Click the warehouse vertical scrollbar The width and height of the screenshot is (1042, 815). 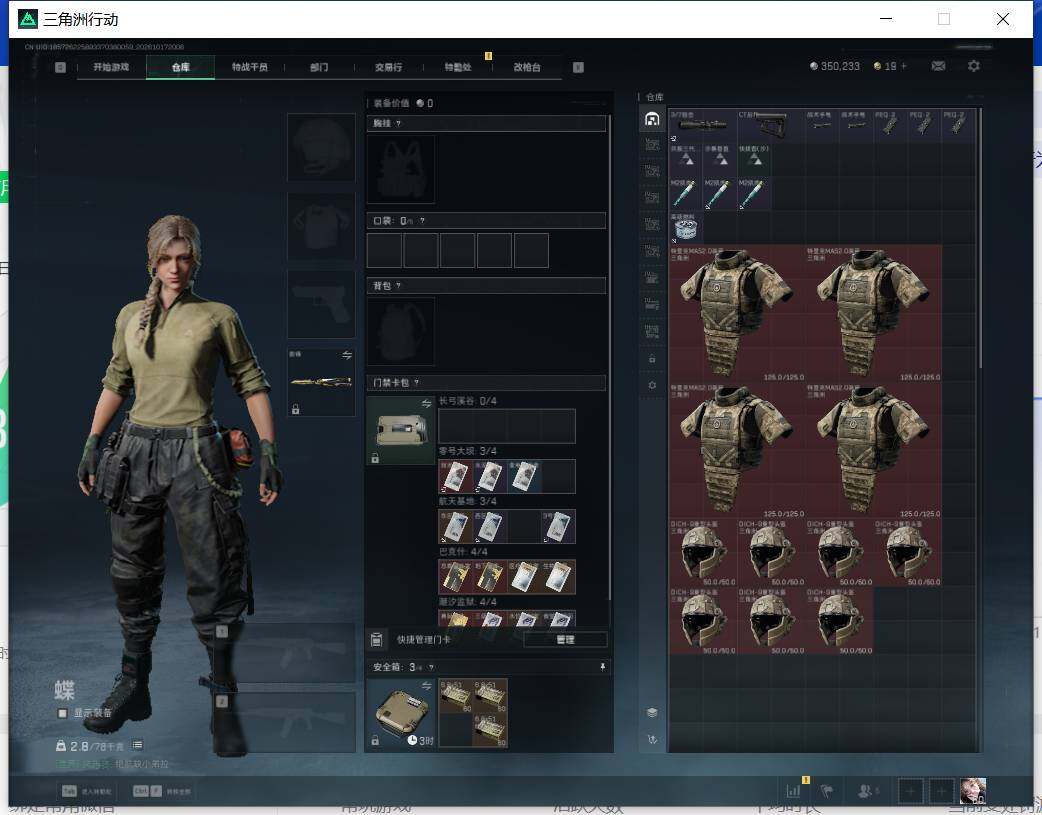pyautogui.click(x=980, y=238)
